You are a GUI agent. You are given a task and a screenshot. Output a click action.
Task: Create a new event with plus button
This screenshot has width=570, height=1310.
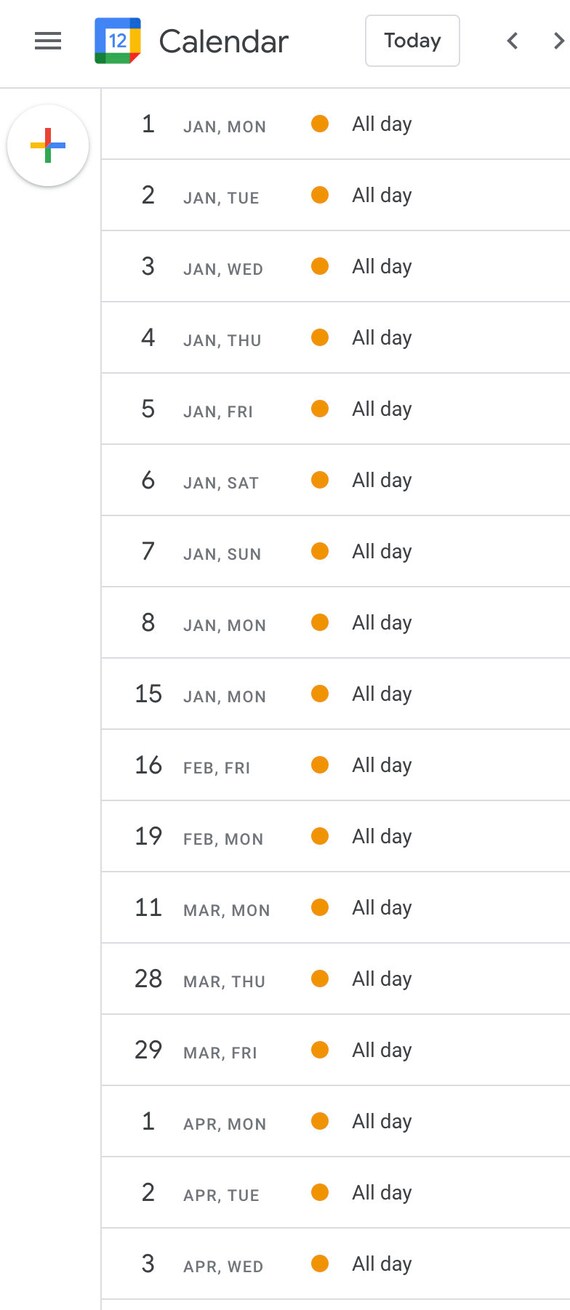(48, 146)
